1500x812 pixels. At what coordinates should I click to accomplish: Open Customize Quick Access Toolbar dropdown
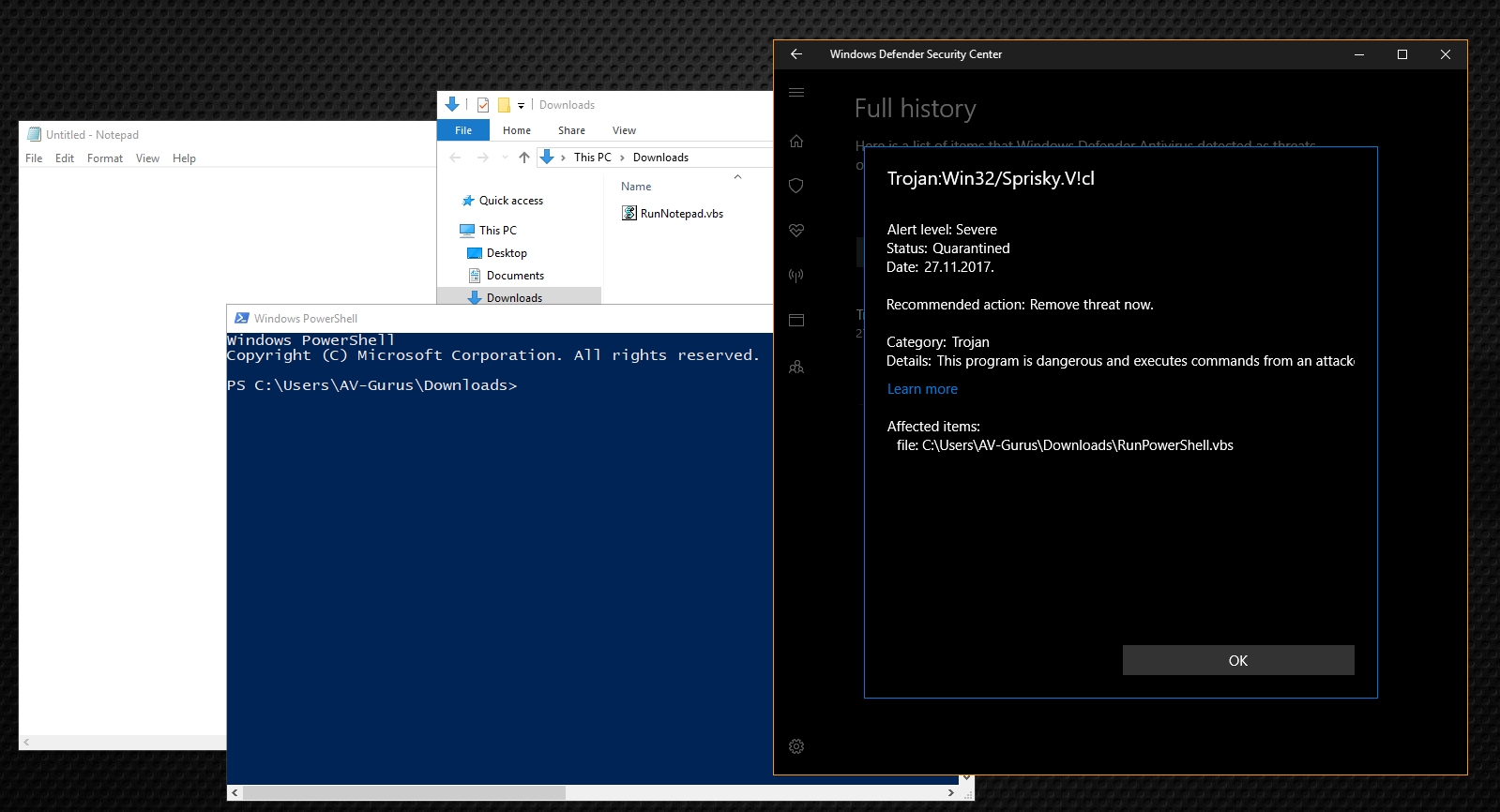click(521, 106)
